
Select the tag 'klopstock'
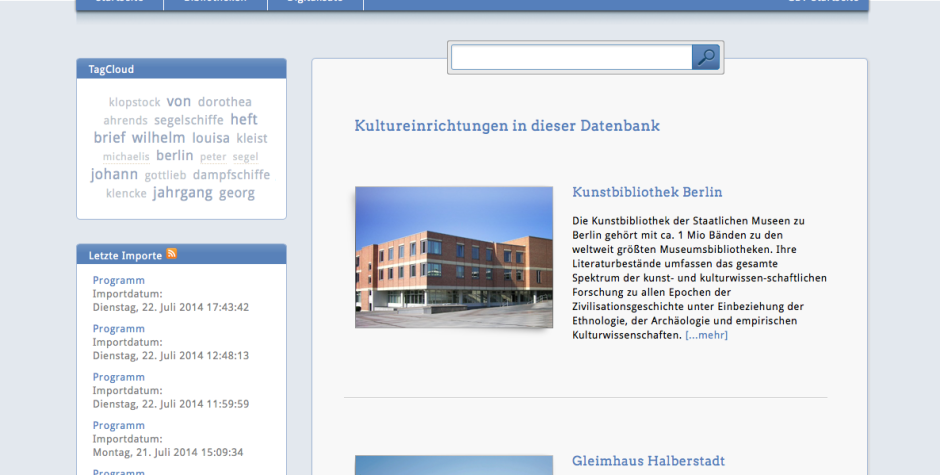pos(134,103)
